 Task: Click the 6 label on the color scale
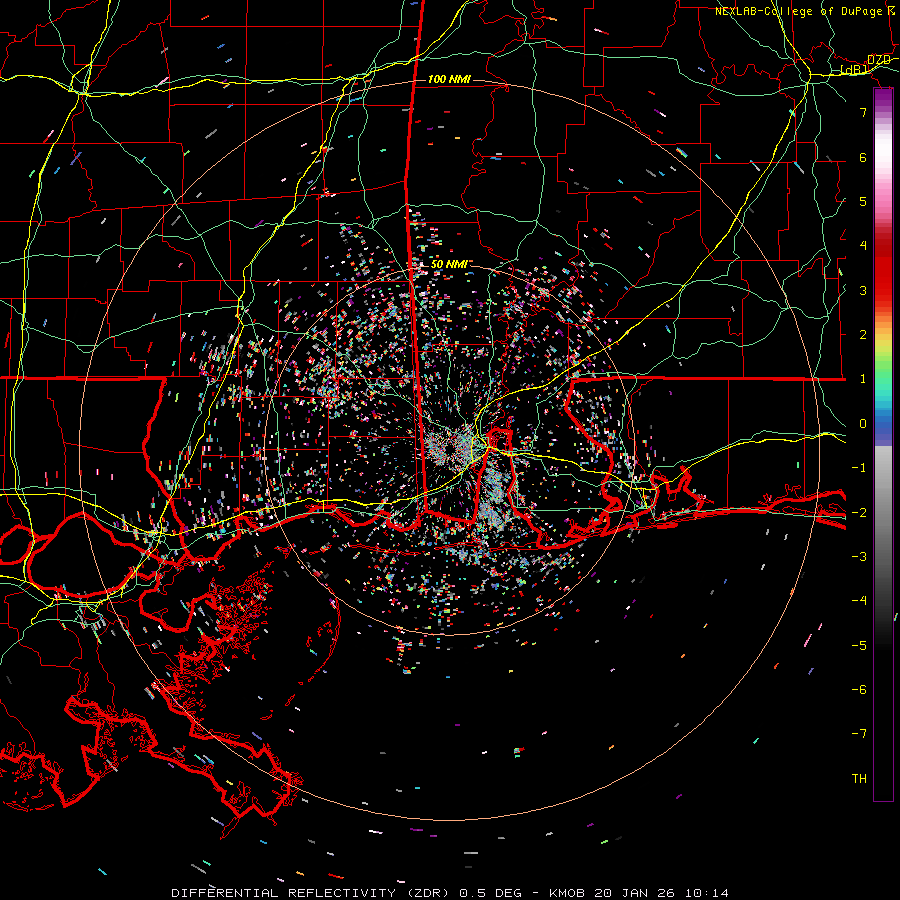tap(863, 157)
